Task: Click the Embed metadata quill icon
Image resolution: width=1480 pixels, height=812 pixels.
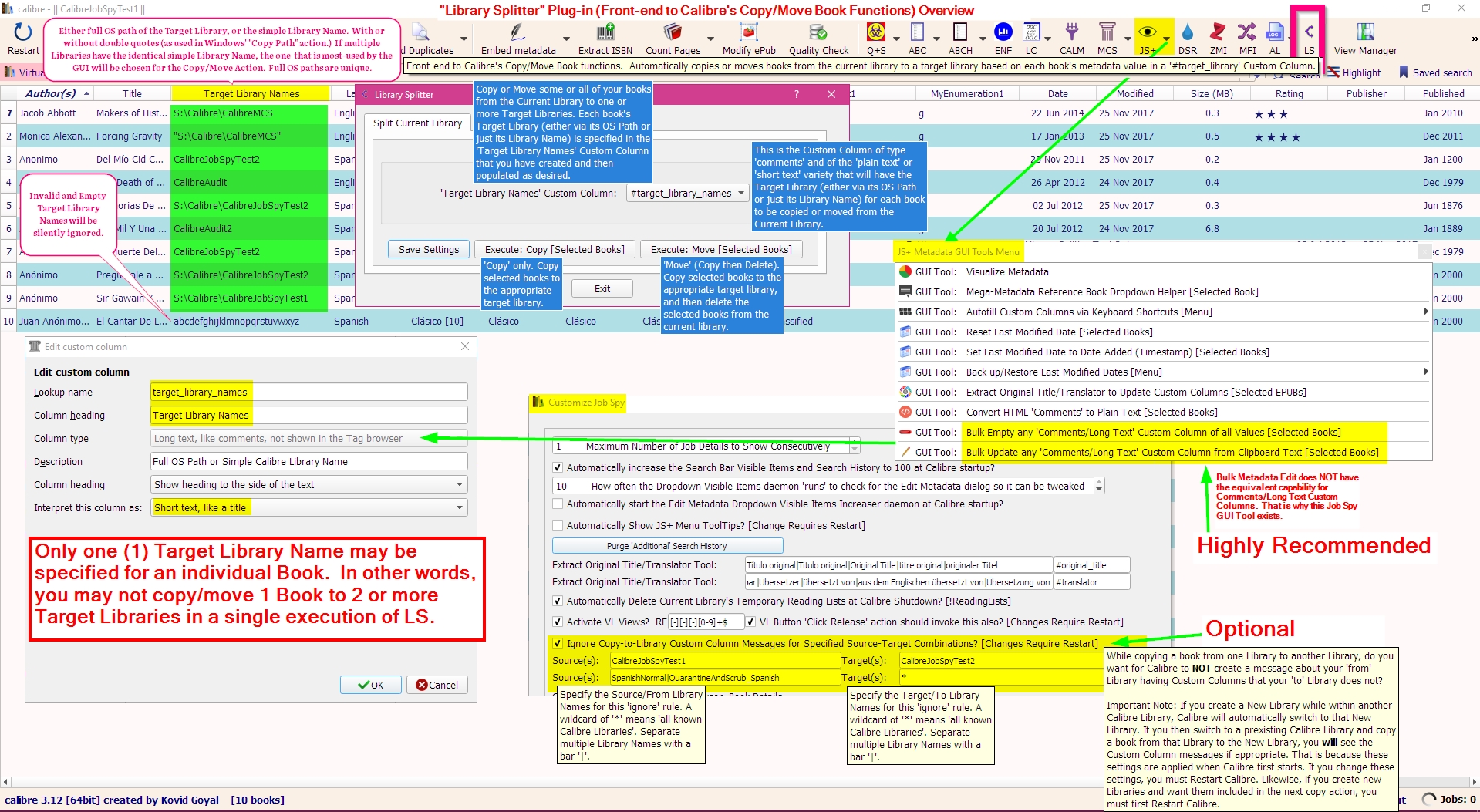Action: tap(517, 32)
